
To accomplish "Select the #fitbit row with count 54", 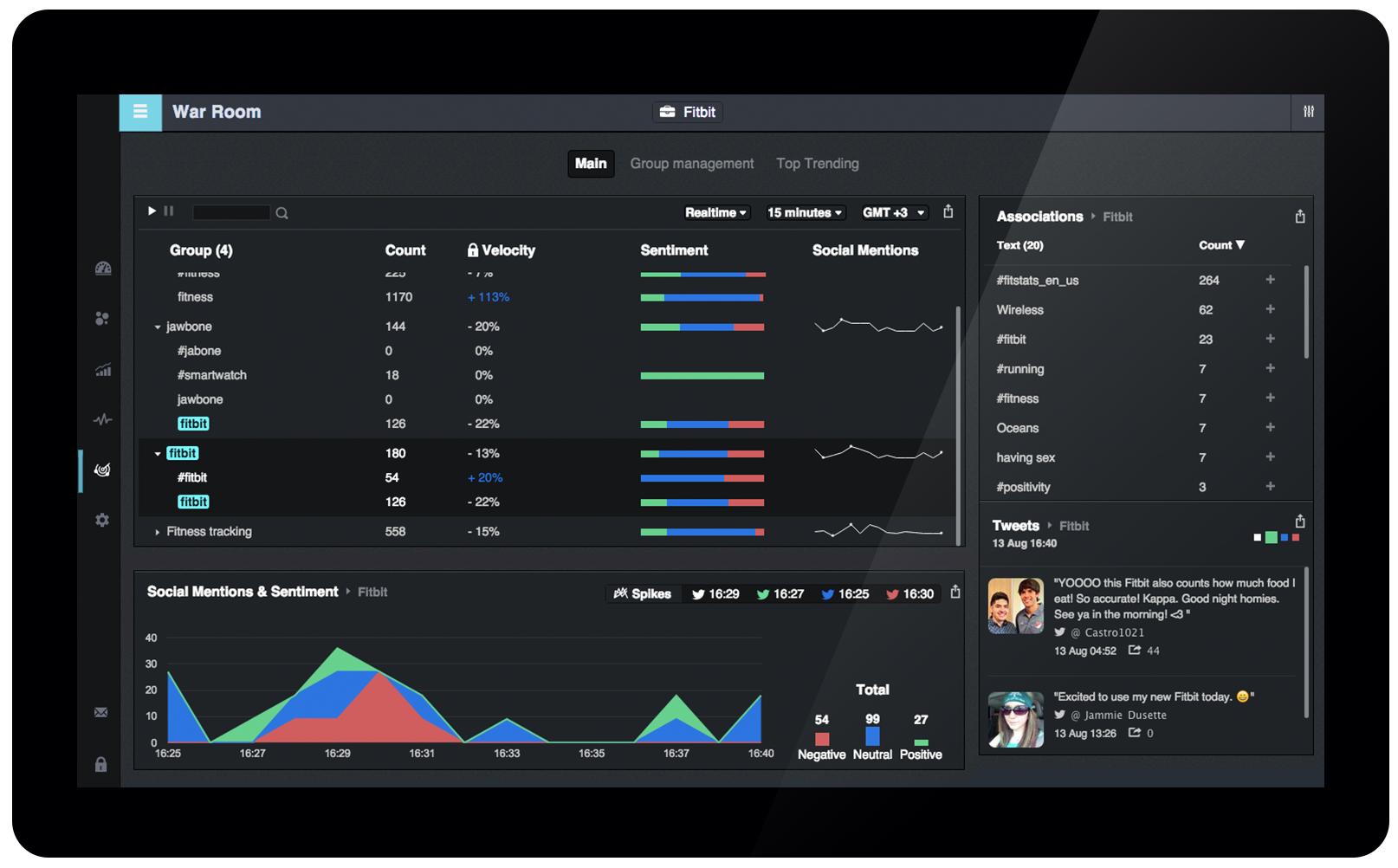I will pos(547,477).
